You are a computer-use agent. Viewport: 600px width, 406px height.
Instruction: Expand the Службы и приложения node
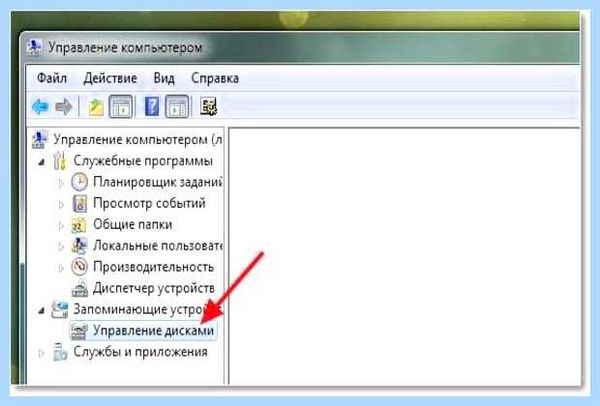click(41, 353)
